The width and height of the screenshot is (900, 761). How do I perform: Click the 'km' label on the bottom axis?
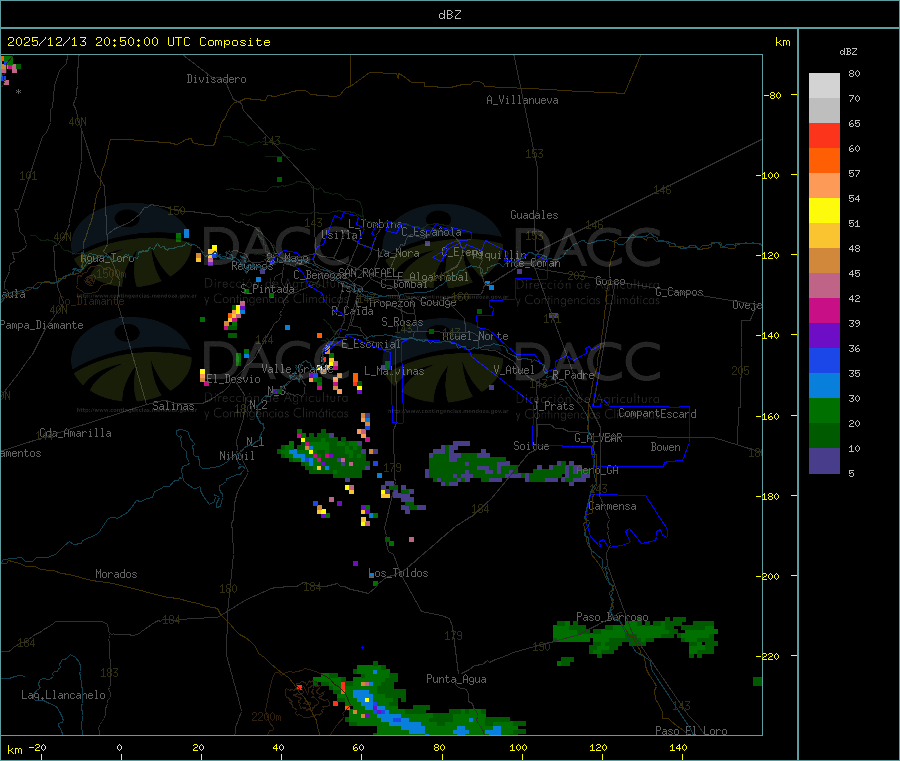click(x=14, y=750)
